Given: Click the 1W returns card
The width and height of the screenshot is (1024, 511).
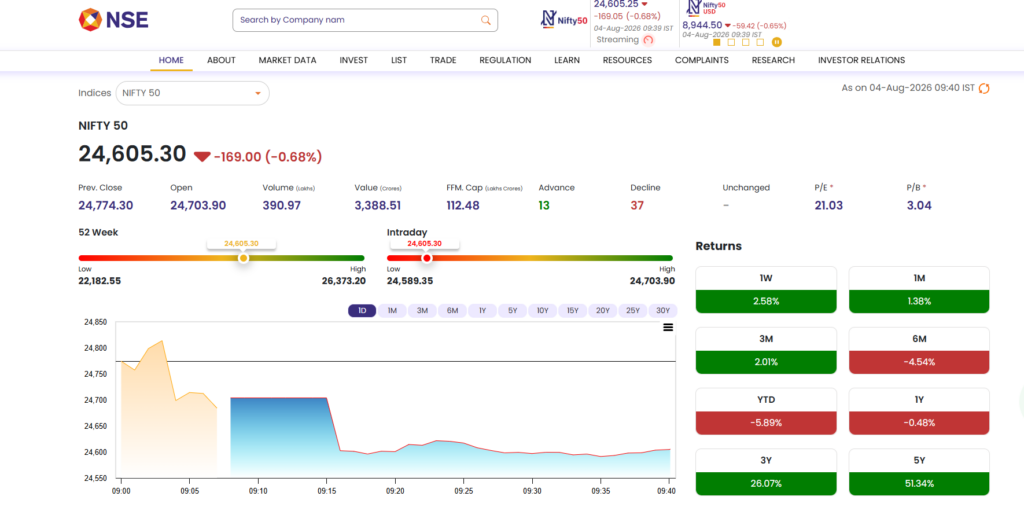Looking at the screenshot, I should coord(766,290).
